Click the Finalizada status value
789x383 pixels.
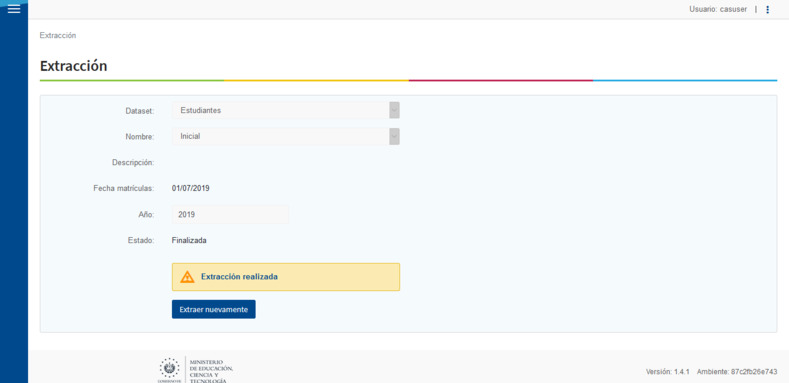[189, 241]
